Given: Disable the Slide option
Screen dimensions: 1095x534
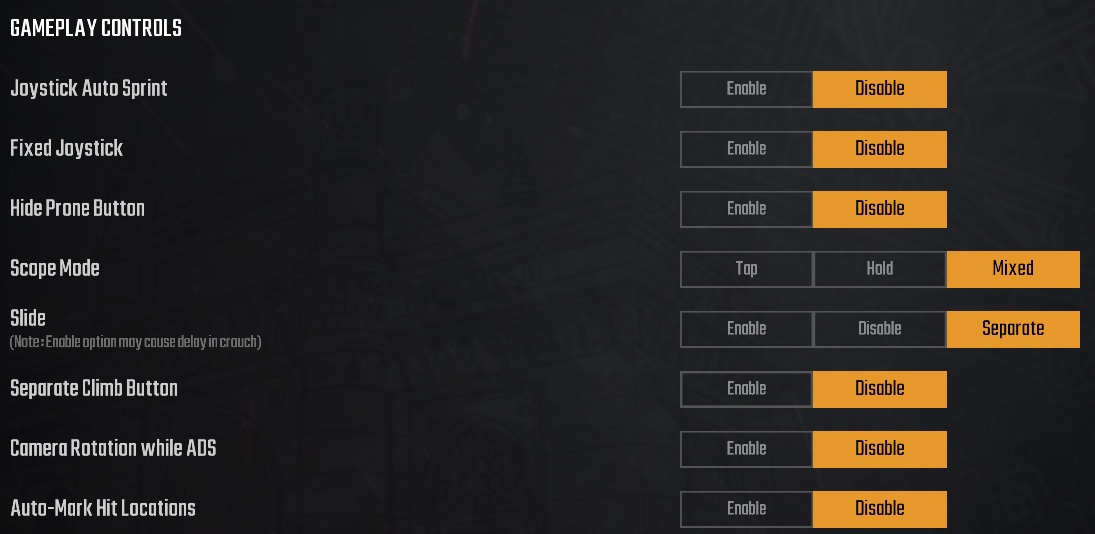Looking at the screenshot, I should [879, 329].
